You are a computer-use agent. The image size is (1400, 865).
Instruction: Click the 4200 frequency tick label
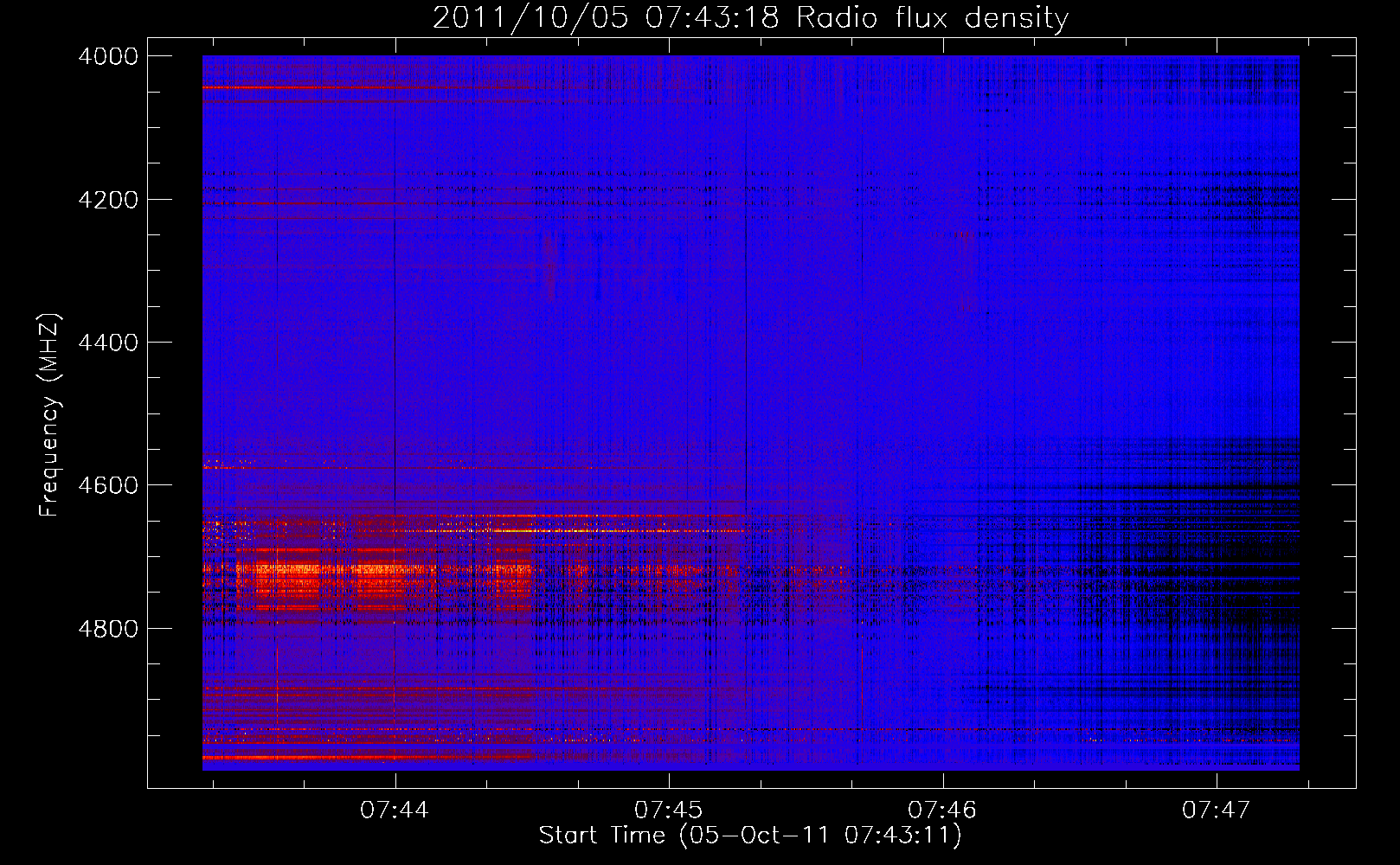click(x=108, y=200)
